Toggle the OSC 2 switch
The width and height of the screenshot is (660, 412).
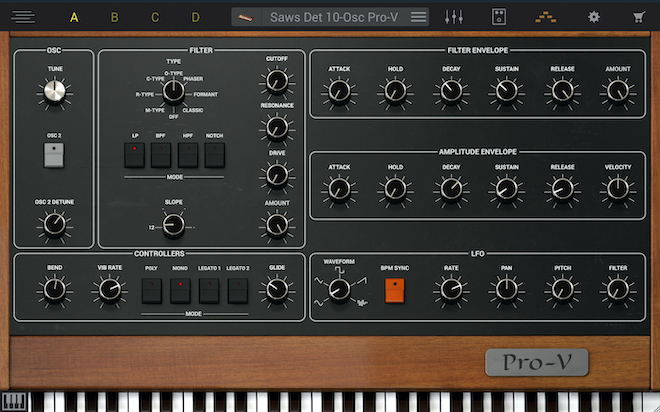(55, 154)
